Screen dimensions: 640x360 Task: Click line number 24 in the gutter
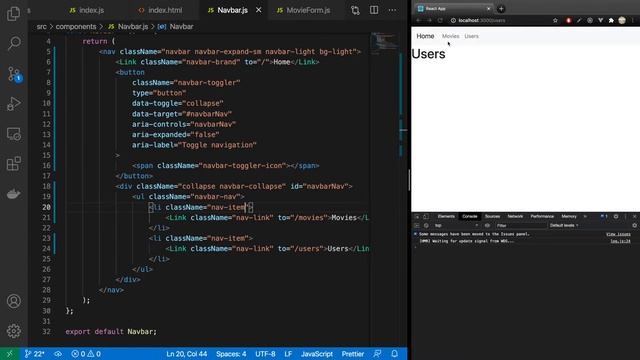pos(46,249)
